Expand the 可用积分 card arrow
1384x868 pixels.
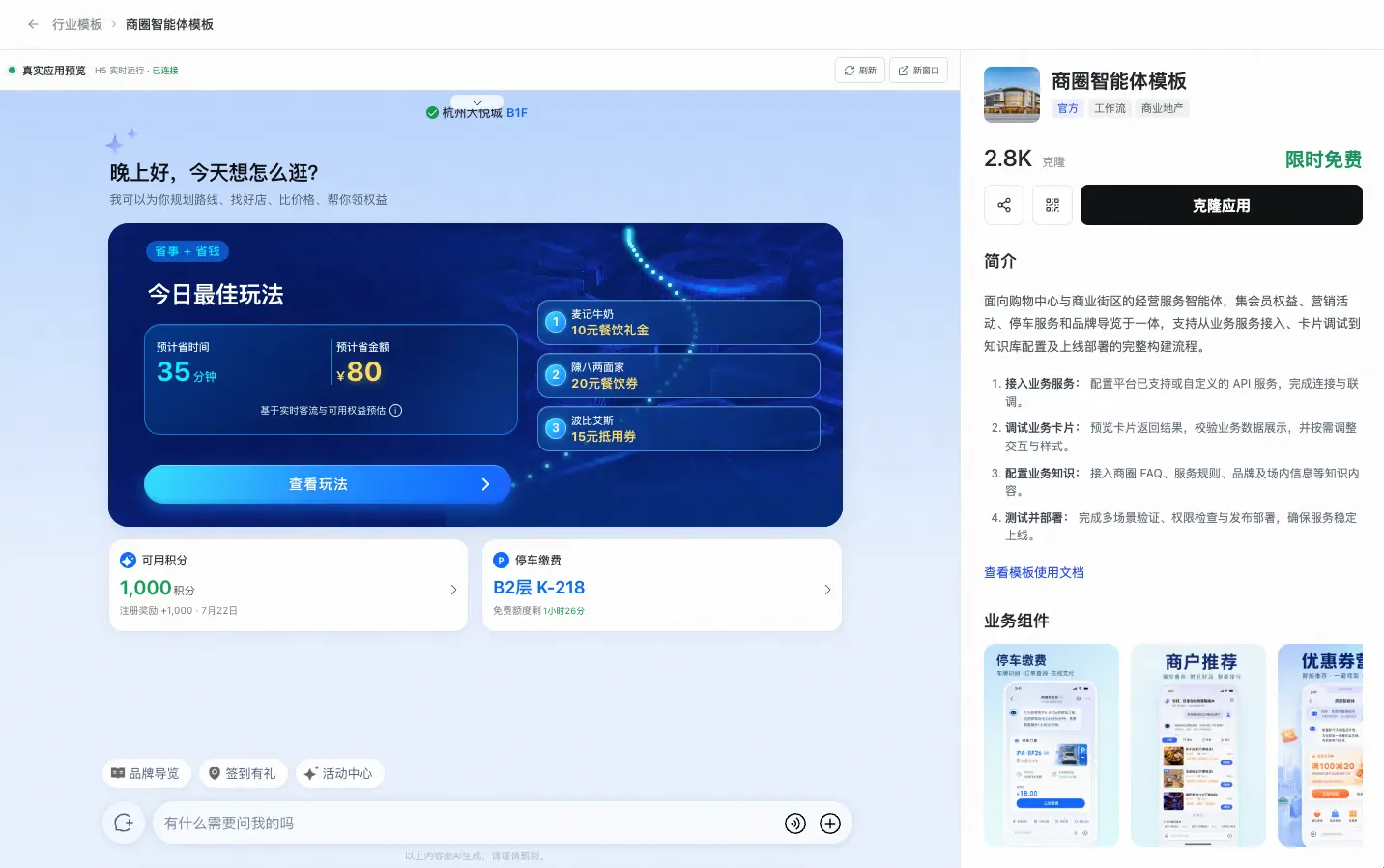(453, 590)
